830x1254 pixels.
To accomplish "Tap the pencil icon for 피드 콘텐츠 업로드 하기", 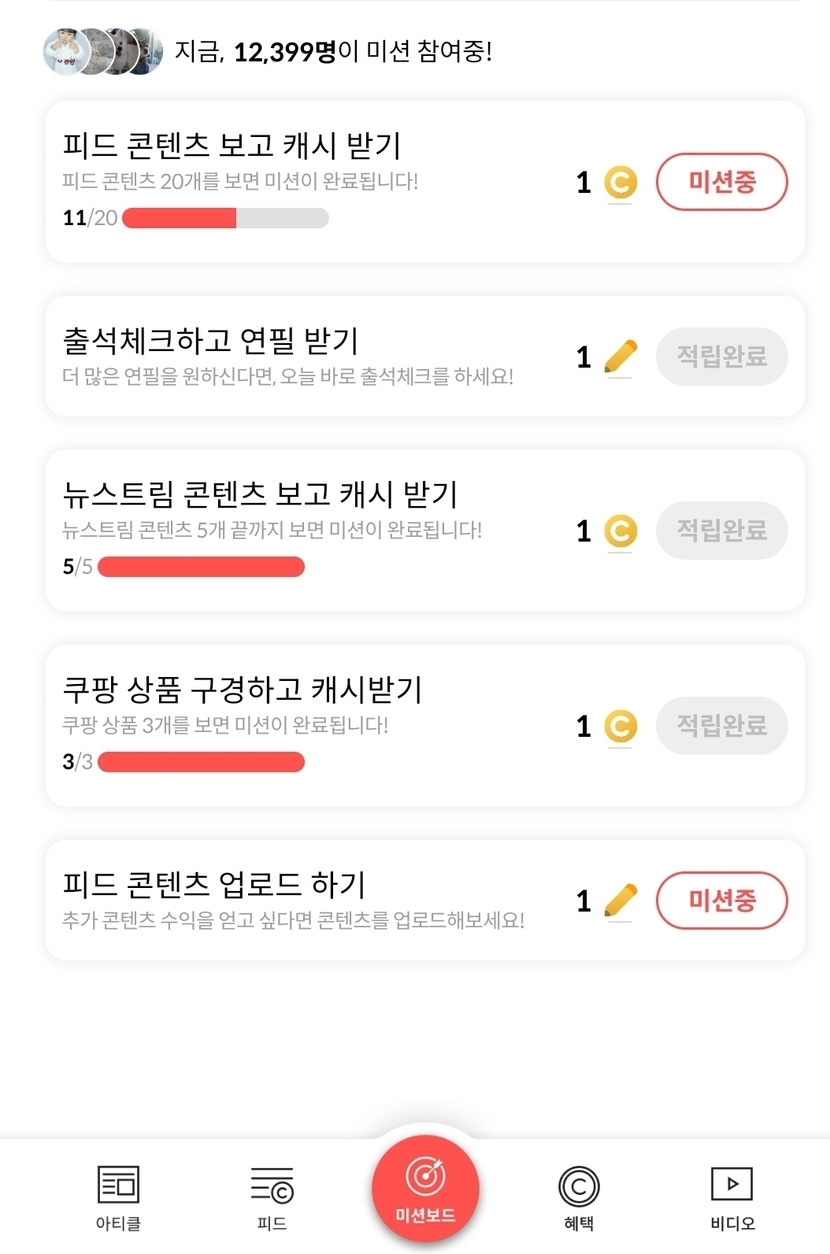I will pyautogui.click(x=620, y=901).
